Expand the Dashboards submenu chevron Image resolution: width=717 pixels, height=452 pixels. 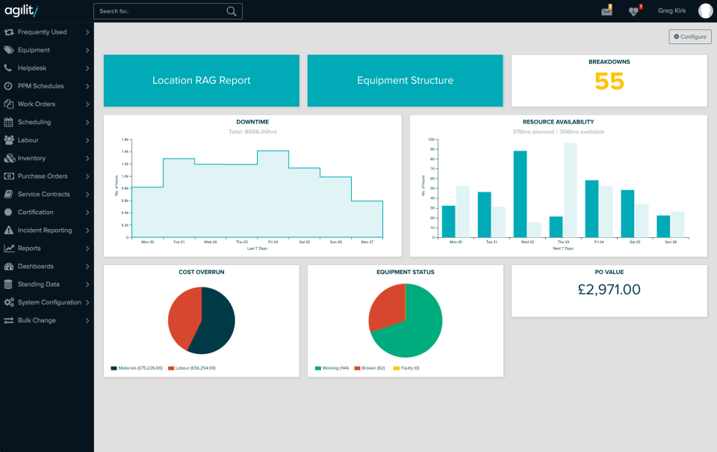pyautogui.click(x=87, y=266)
